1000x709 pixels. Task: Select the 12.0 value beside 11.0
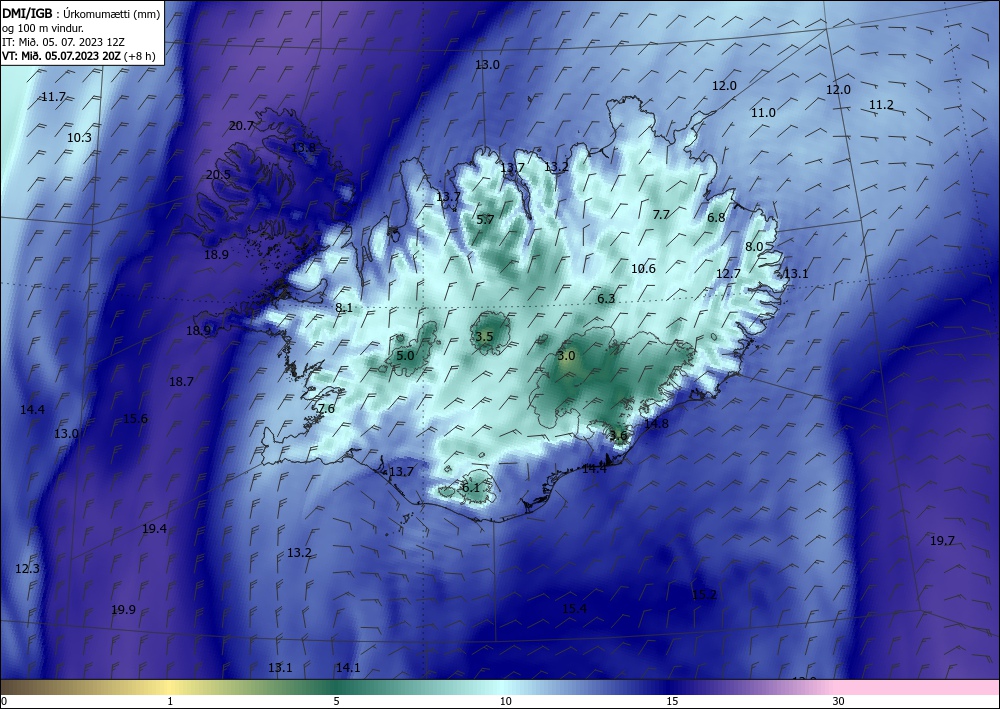724,86
